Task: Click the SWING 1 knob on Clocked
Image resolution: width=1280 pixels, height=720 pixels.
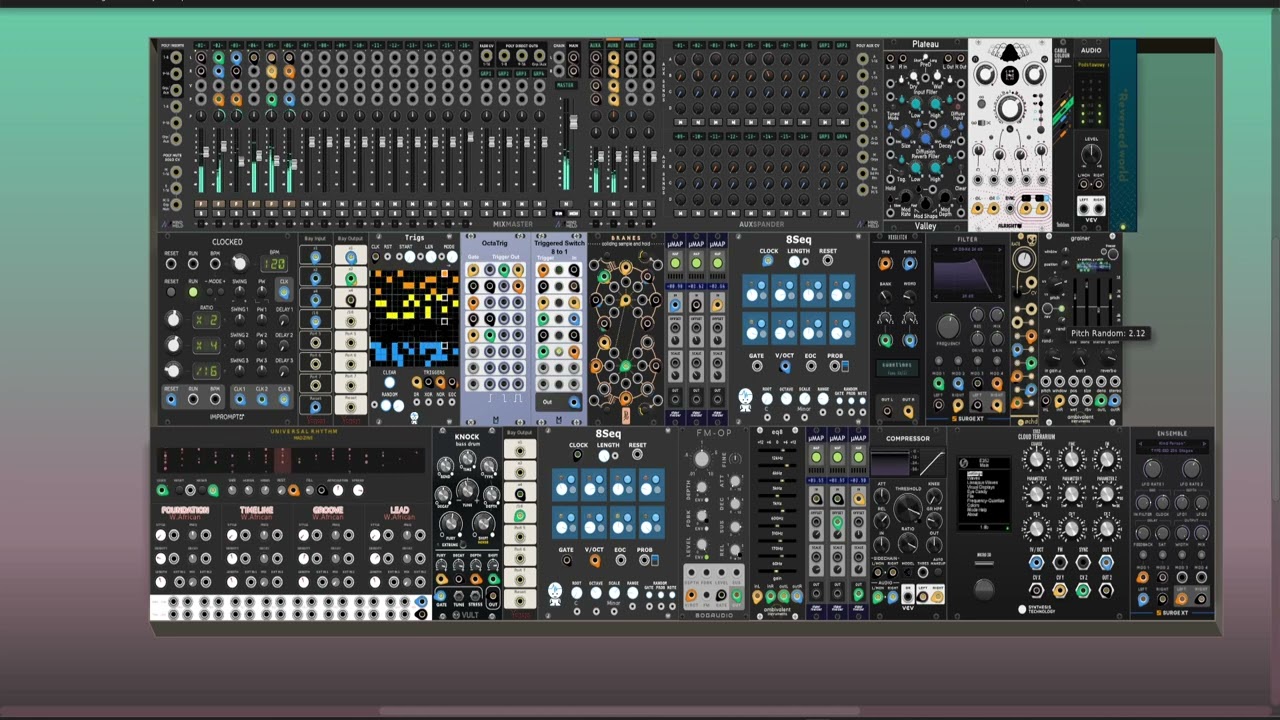Action: click(x=239, y=320)
